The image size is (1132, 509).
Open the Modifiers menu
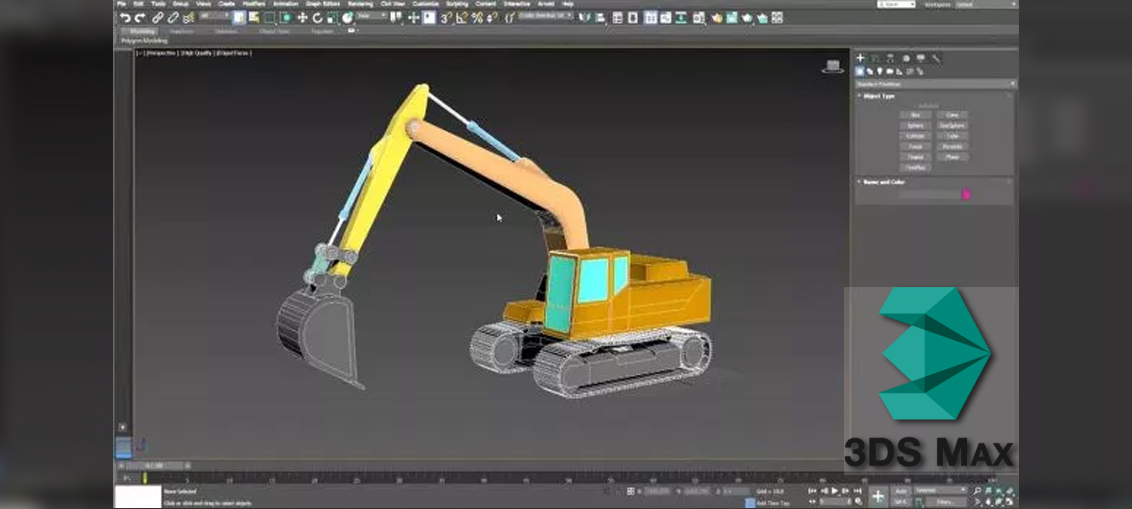pos(254,4)
